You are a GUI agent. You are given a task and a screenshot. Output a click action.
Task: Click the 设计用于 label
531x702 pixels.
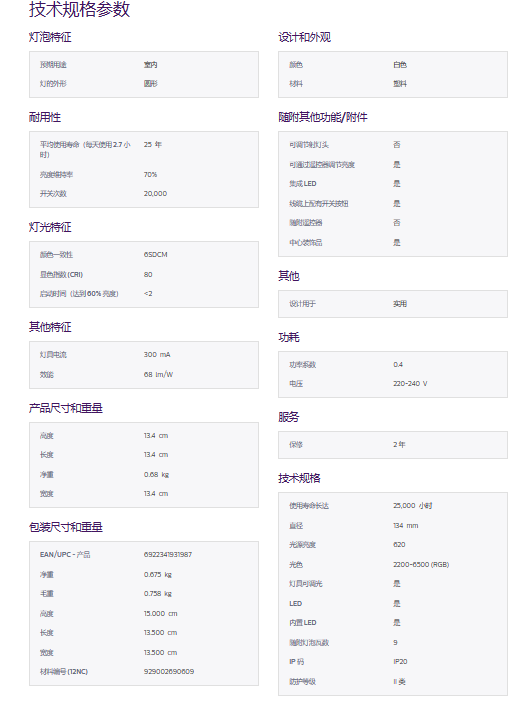coord(303,304)
